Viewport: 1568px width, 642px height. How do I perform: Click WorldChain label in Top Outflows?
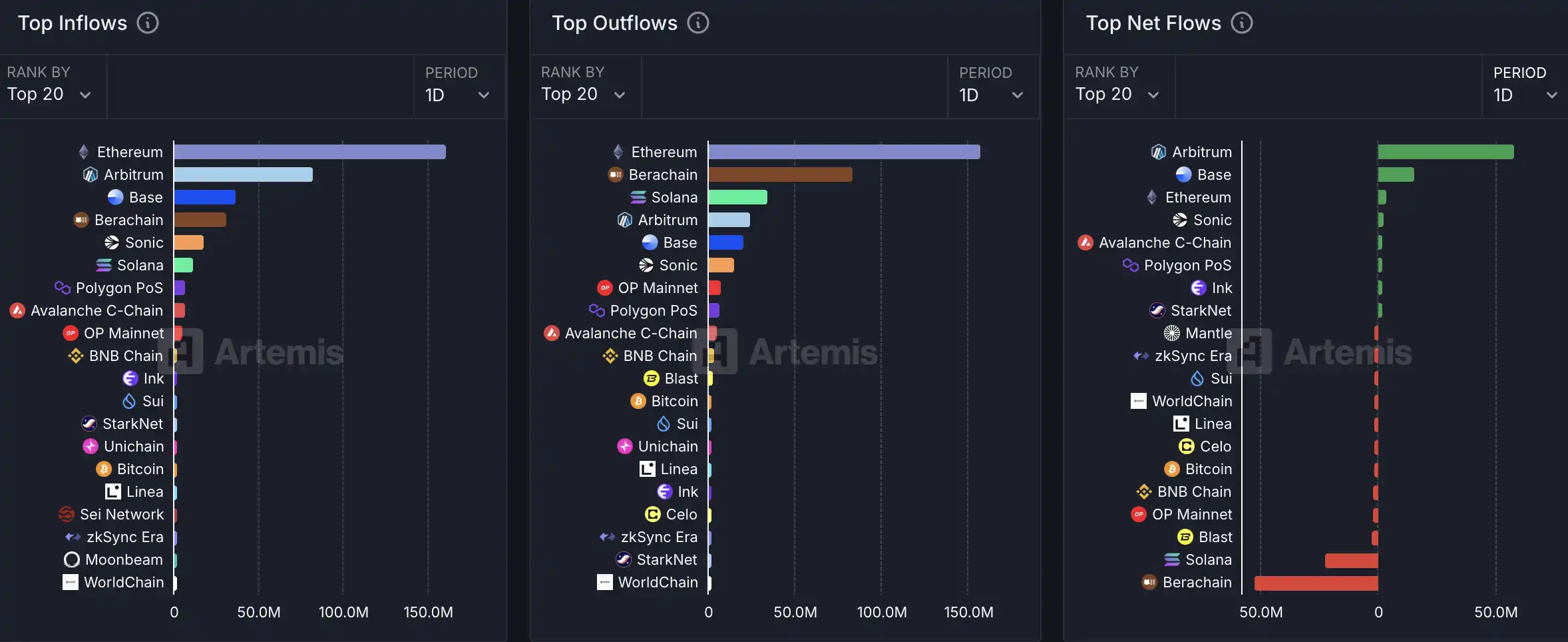pos(658,582)
